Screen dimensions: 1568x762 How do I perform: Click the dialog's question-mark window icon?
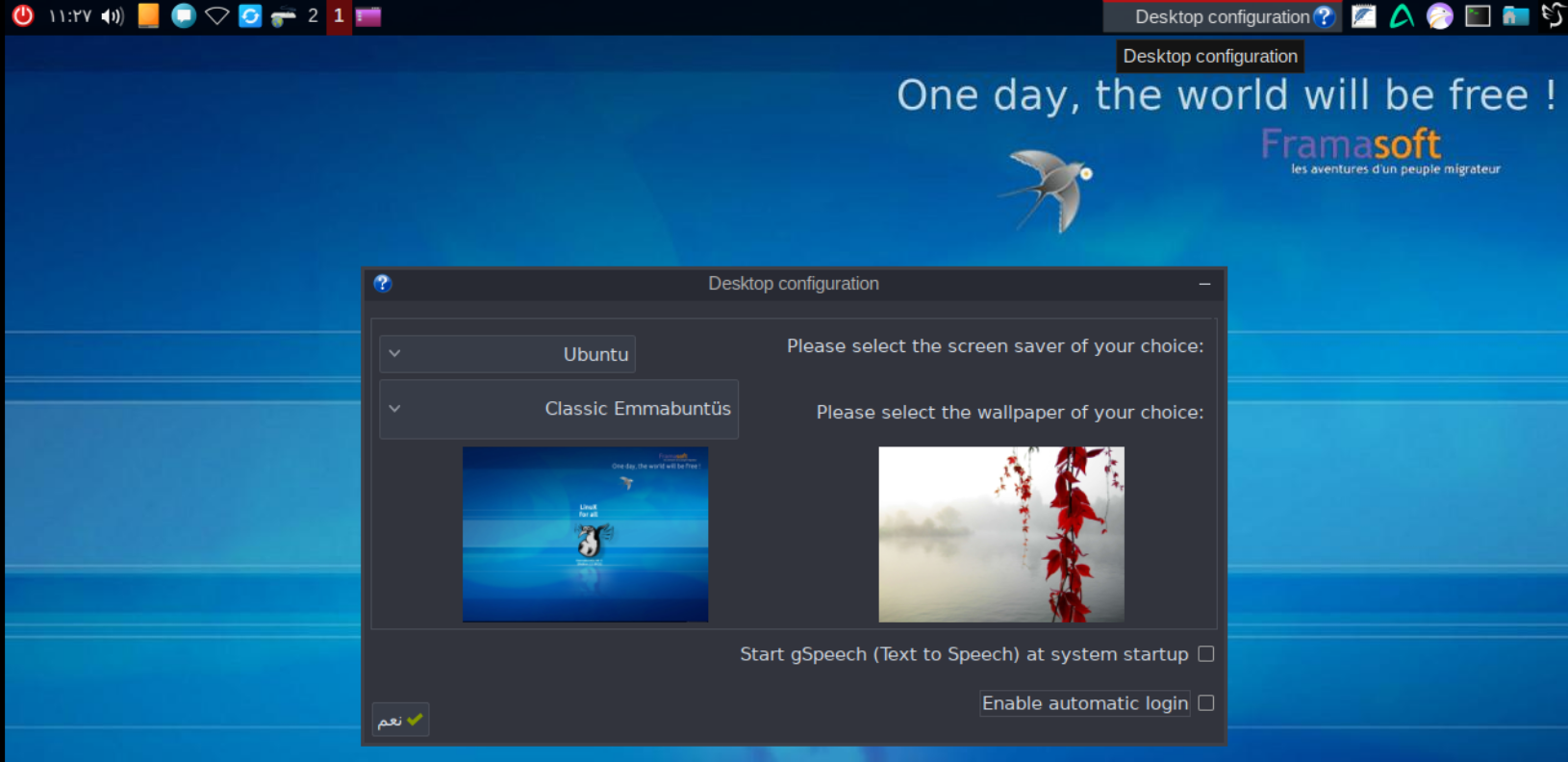point(383,283)
